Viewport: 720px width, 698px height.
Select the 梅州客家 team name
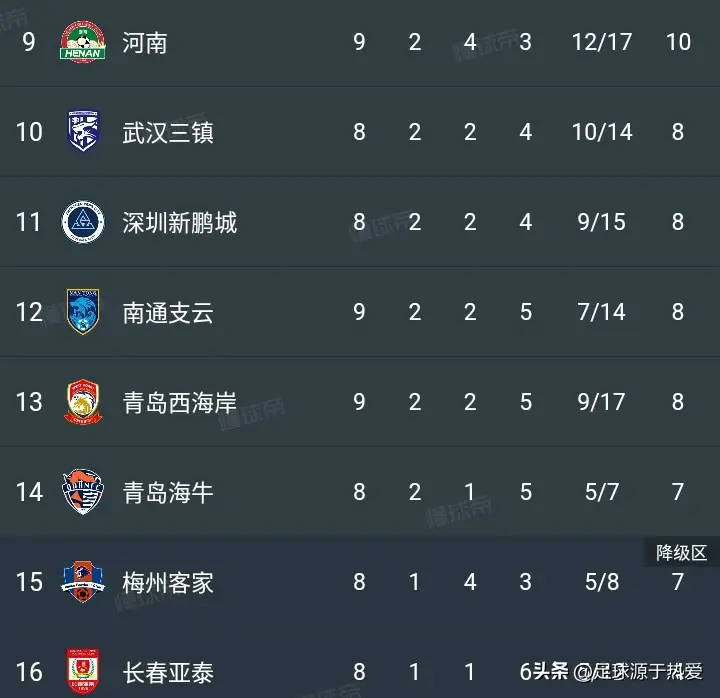coord(168,583)
